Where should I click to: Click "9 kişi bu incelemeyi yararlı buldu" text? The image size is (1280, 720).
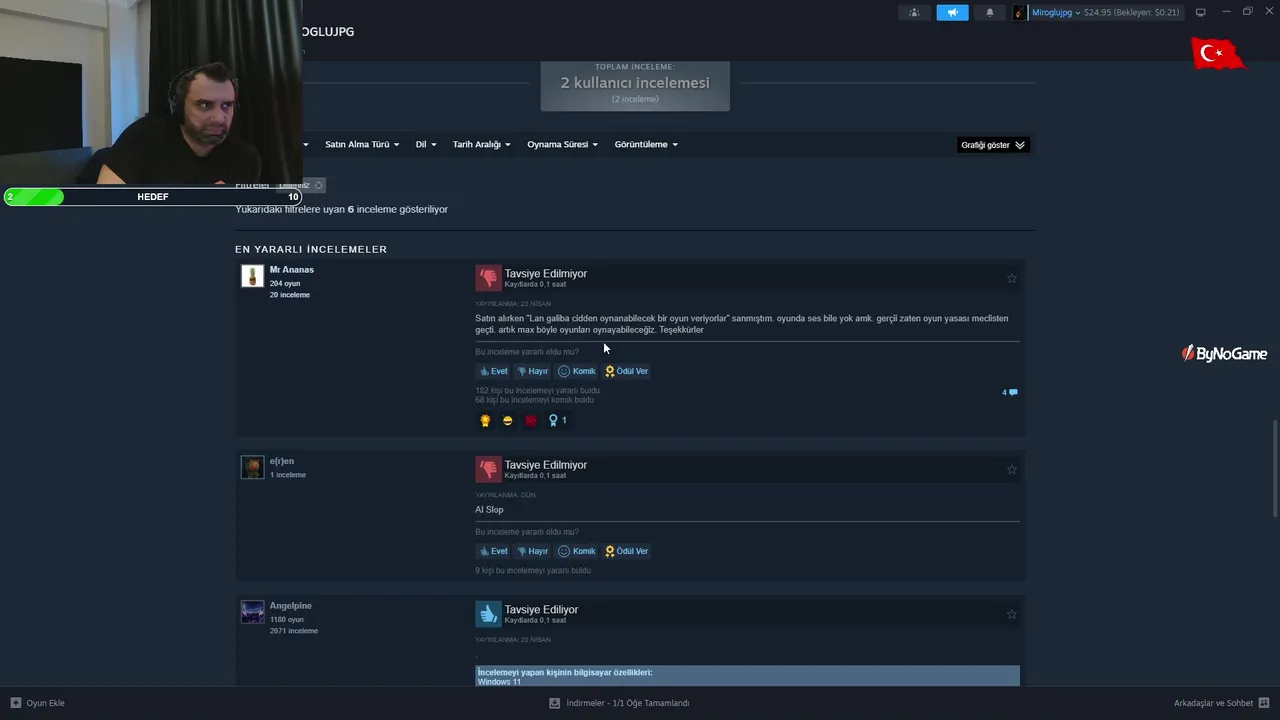(x=533, y=571)
